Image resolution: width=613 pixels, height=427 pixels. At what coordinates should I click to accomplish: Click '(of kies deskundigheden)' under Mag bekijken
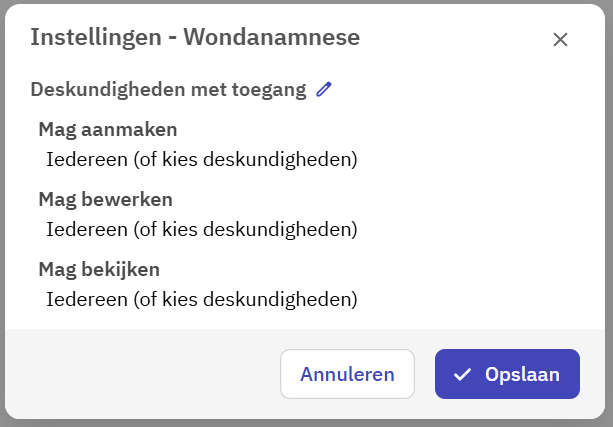click(245, 299)
